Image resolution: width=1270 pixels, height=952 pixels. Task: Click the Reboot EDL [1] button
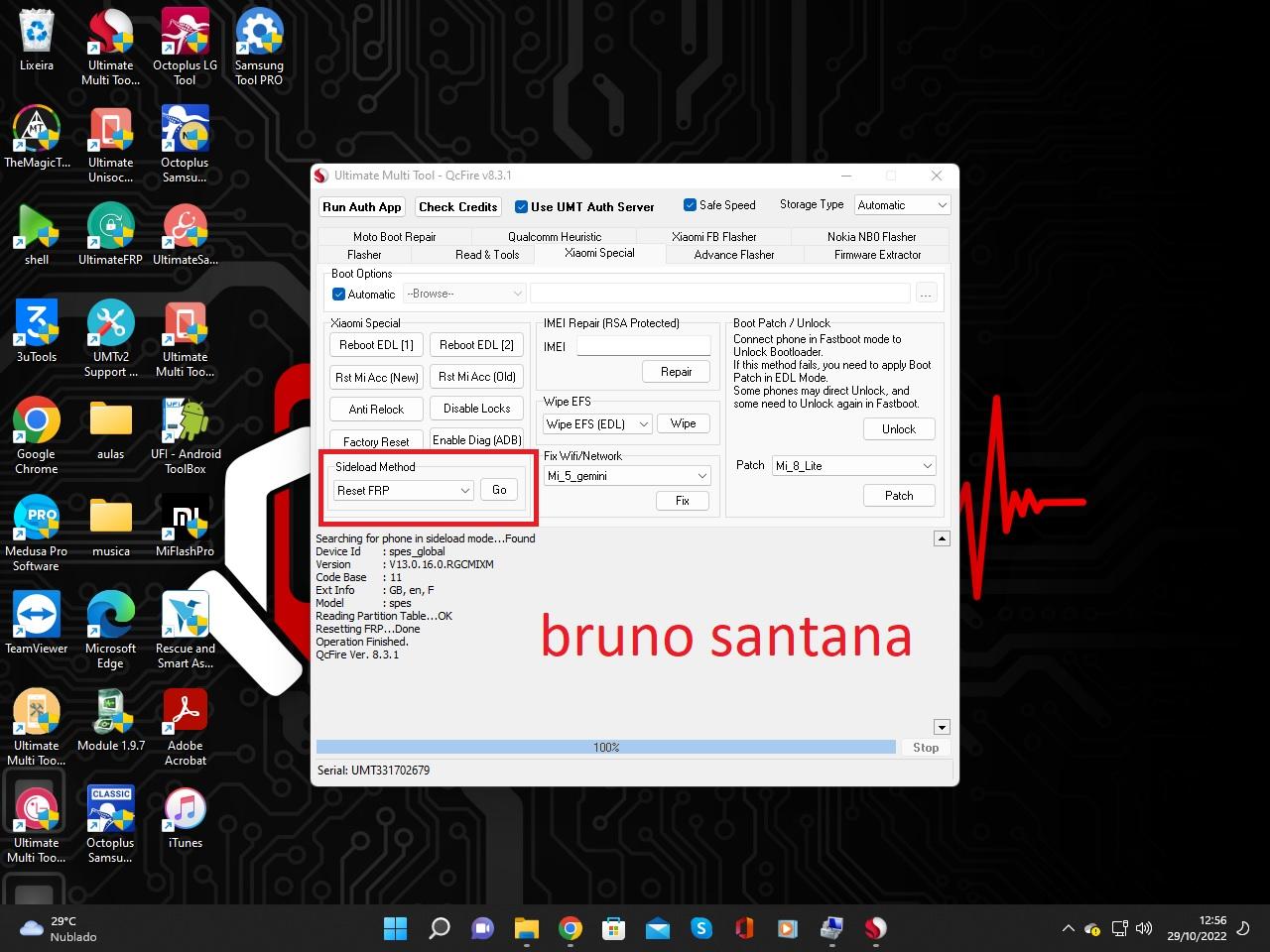pyautogui.click(x=376, y=345)
